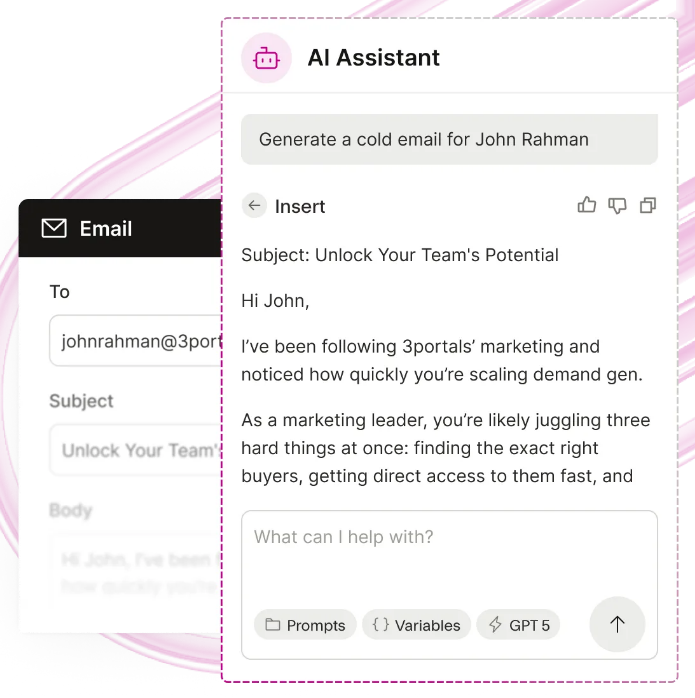Screen dimensions: 695x698
Task: Send the prompt with the arrow button
Action: click(x=617, y=624)
